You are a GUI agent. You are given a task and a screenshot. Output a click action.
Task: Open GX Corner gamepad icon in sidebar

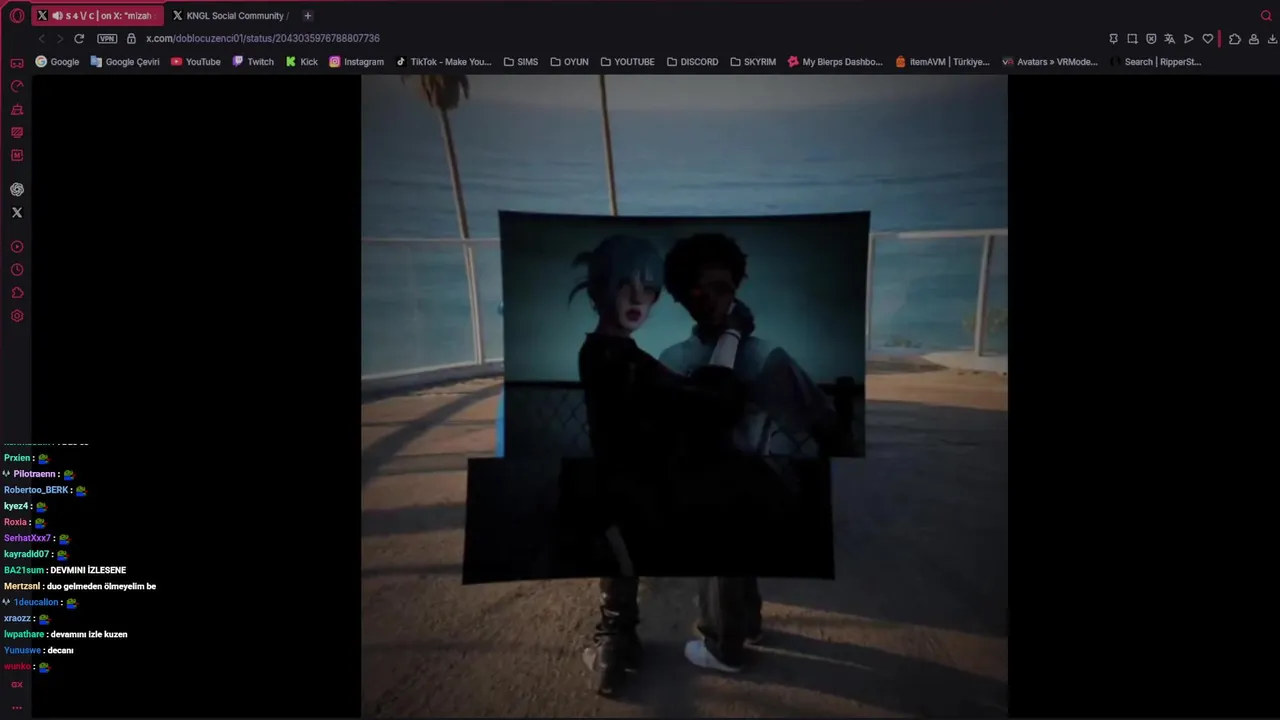17,63
